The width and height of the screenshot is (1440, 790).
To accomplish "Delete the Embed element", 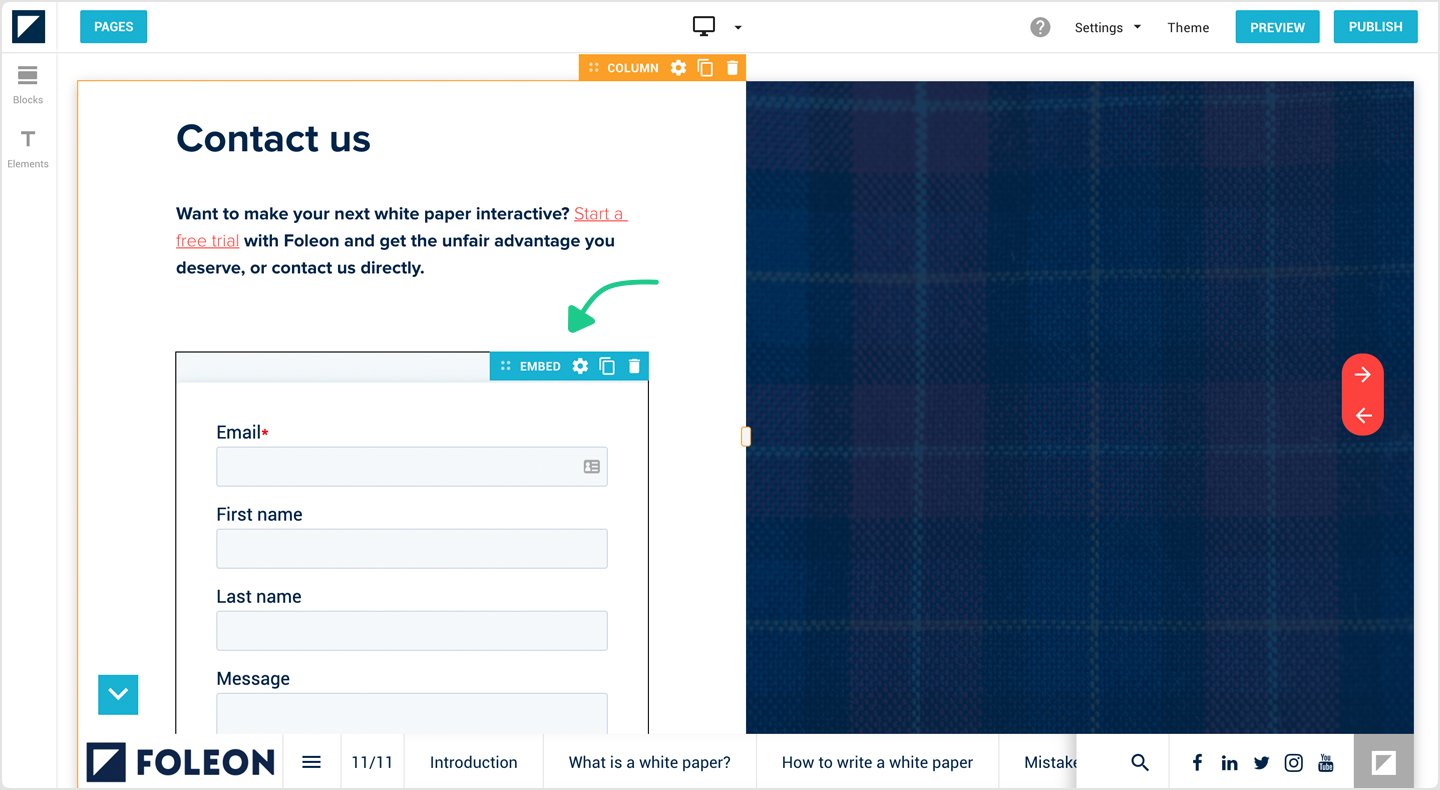I will coord(634,366).
